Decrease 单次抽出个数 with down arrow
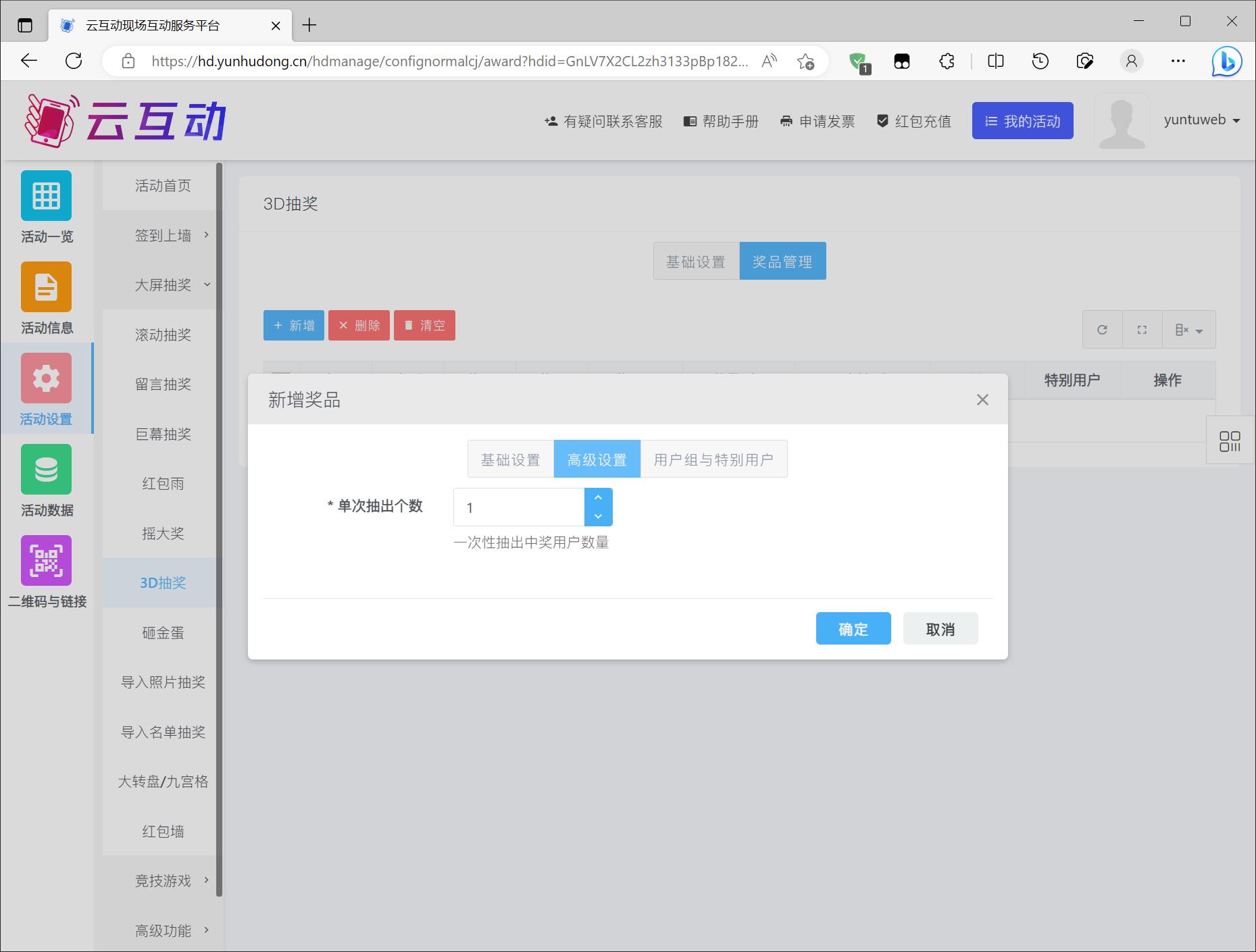The height and width of the screenshot is (952, 1256). coord(598,516)
